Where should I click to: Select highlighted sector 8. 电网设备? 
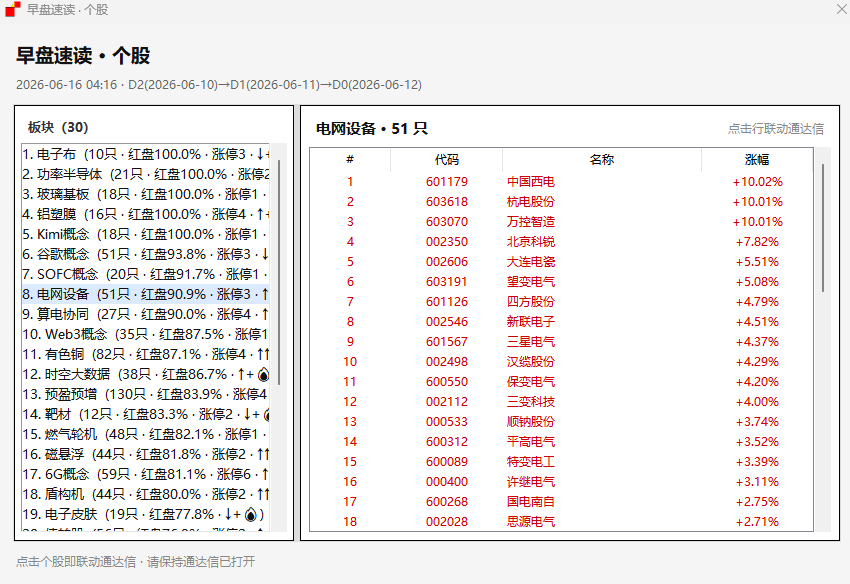click(145, 294)
